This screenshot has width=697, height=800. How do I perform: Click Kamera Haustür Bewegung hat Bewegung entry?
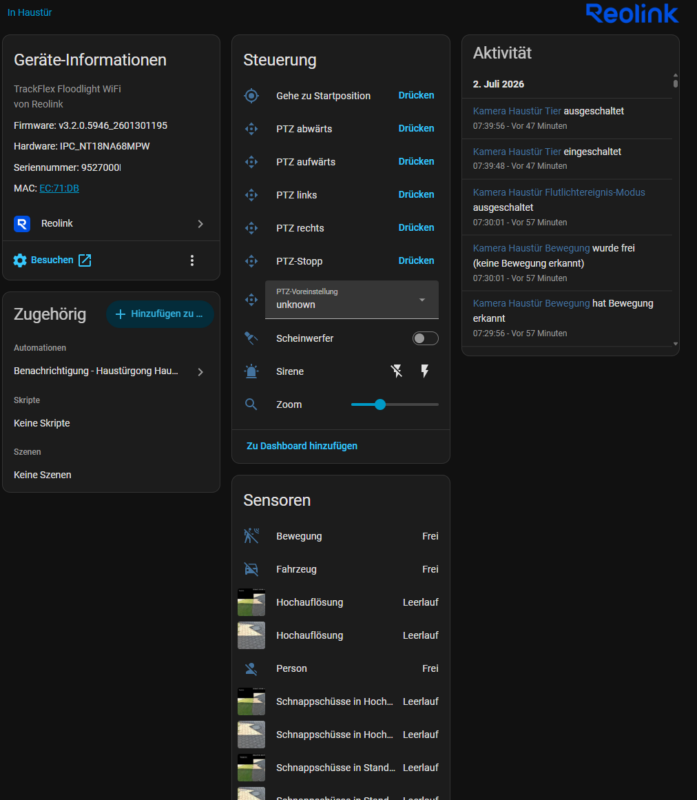coord(567,318)
